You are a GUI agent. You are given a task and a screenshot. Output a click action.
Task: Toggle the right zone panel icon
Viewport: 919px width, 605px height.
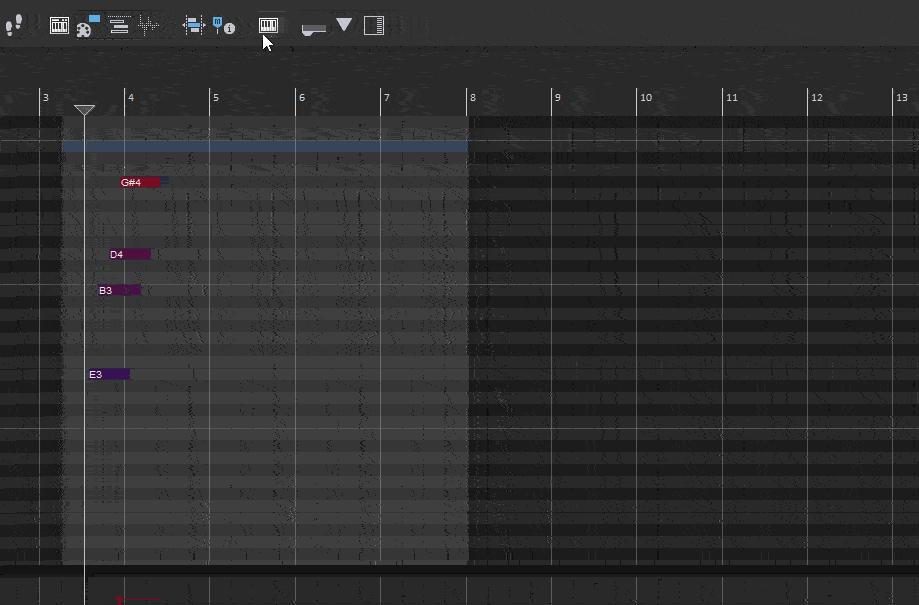point(374,25)
